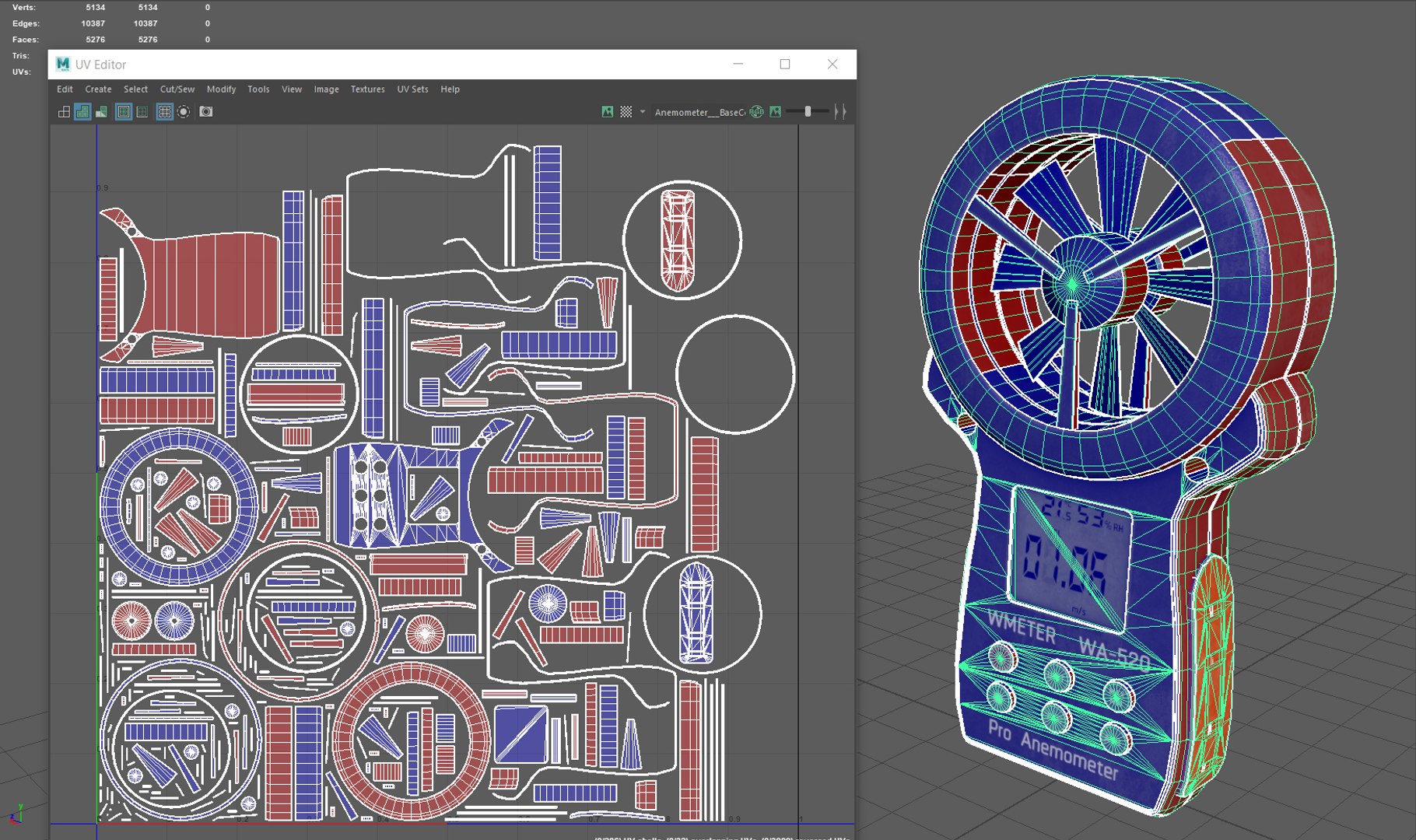This screenshot has height=840, width=1416.
Task: Click the internal borders display icon
Action: click(x=142, y=112)
